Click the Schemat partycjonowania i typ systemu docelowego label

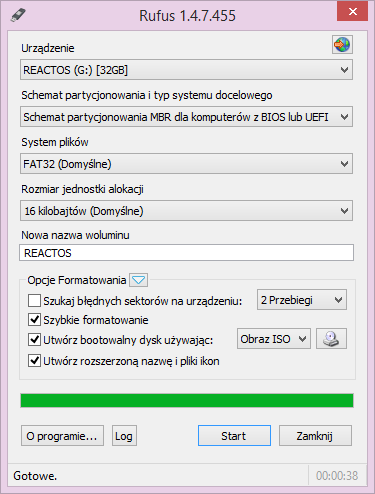(147, 95)
